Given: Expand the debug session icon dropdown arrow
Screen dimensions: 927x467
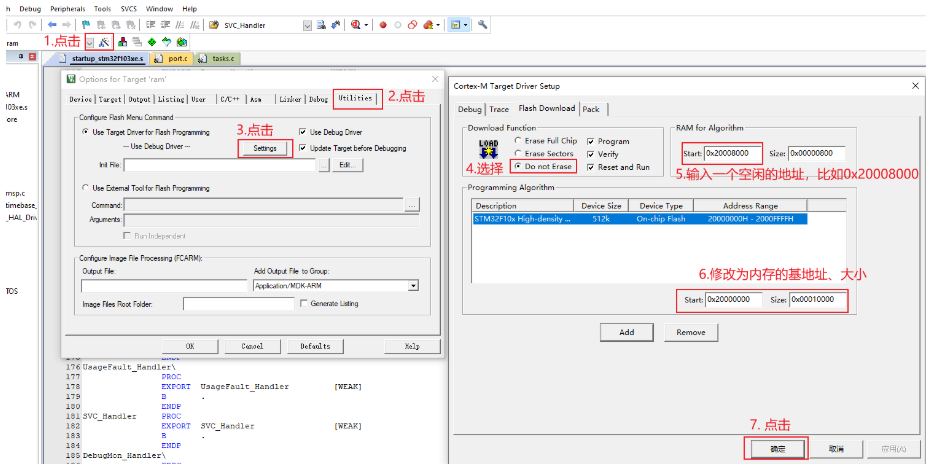Looking at the screenshot, I should [x=367, y=25].
